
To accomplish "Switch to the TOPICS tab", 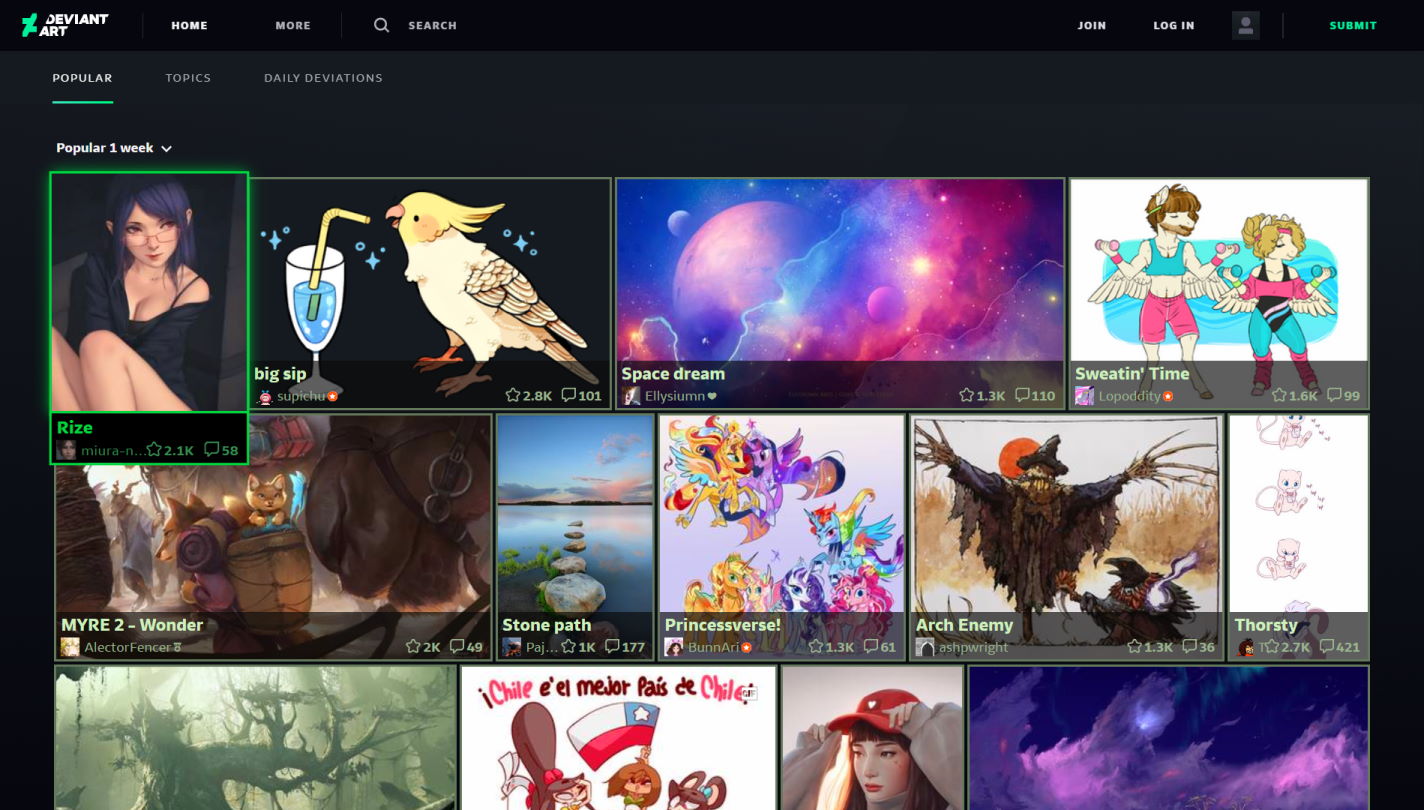I will click(x=188, y=78).
